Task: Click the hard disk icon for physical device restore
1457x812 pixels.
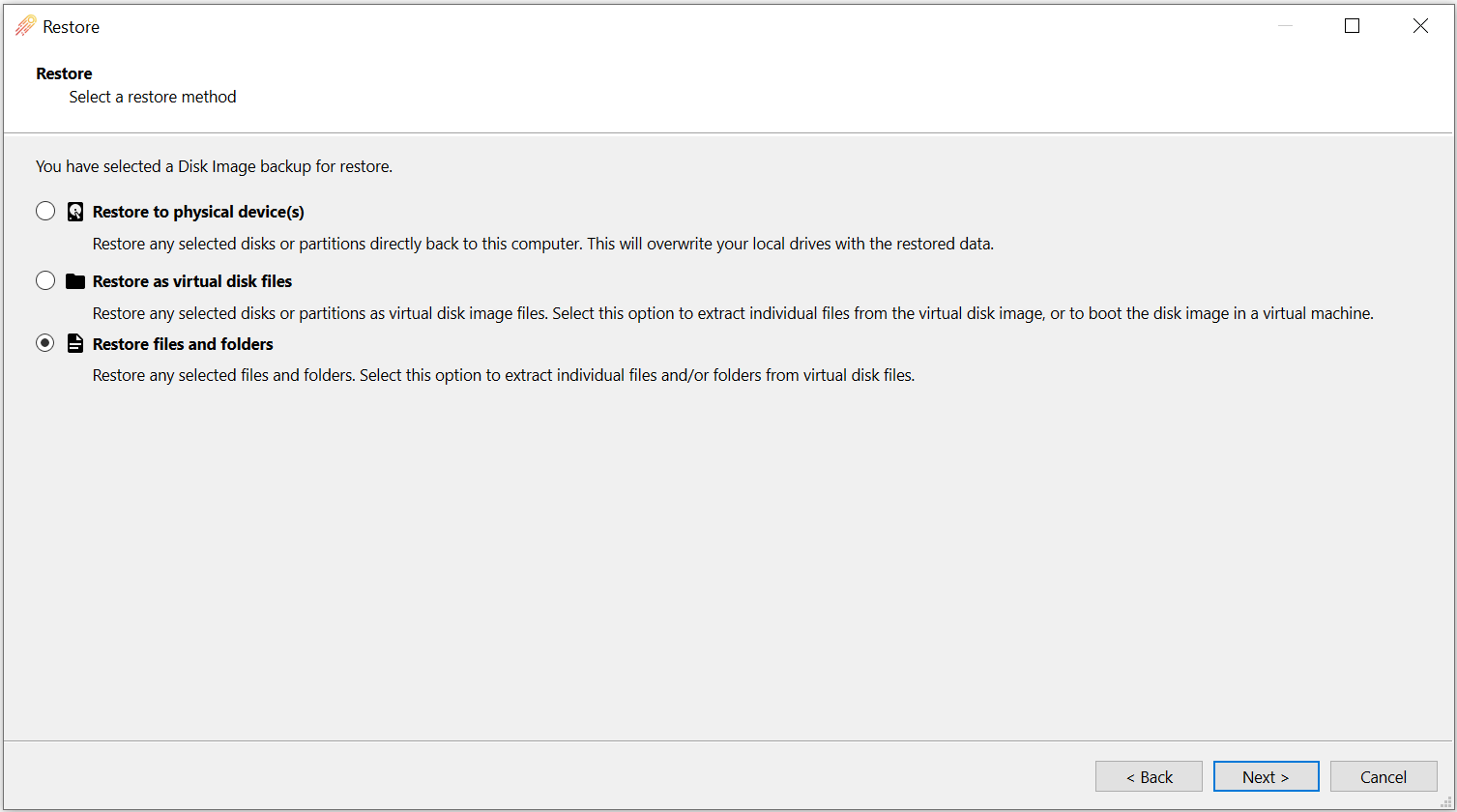Action: [x=75, y=212]
